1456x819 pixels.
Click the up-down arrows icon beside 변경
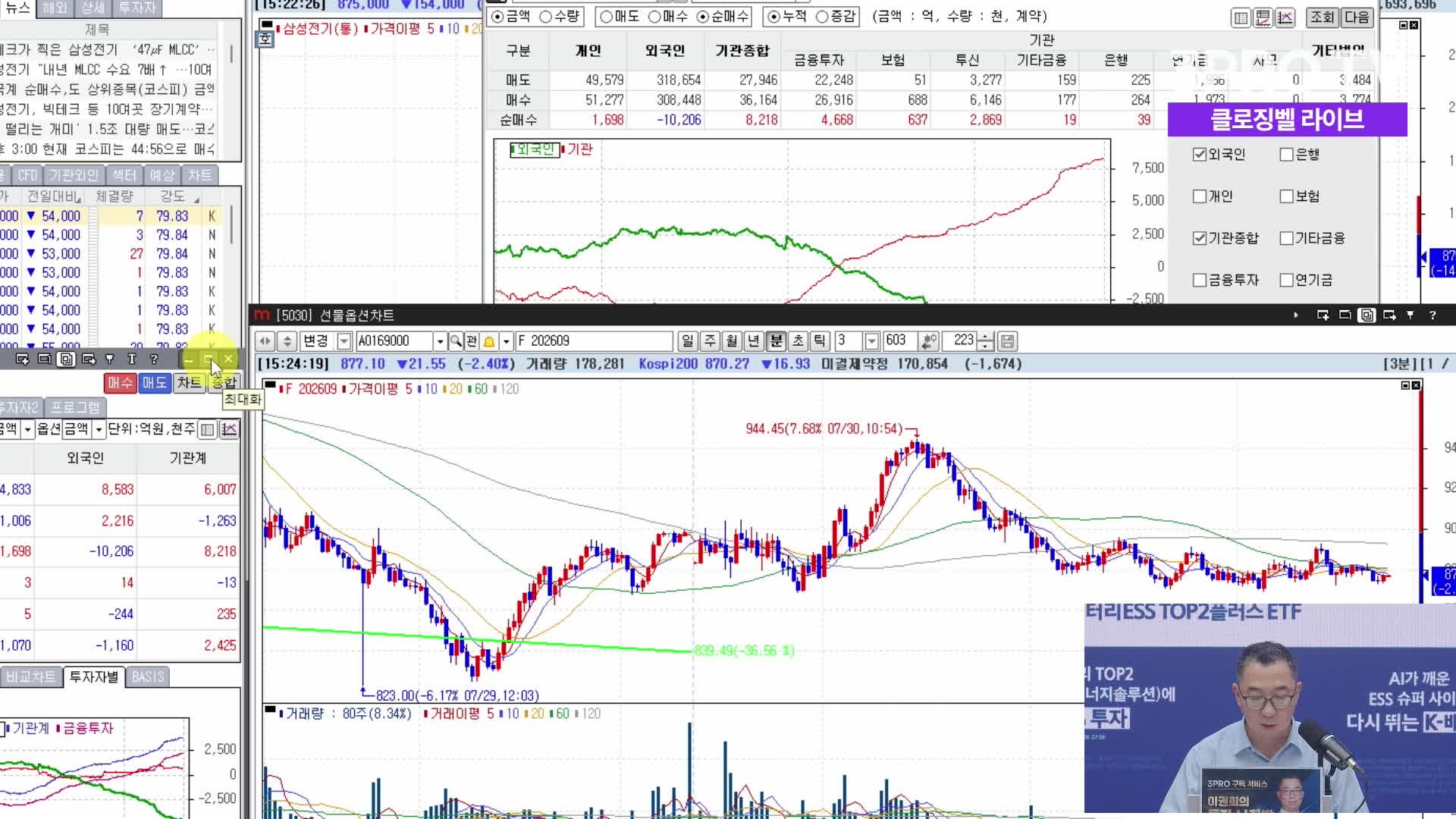pyautogui.click(x=287, y=341)
